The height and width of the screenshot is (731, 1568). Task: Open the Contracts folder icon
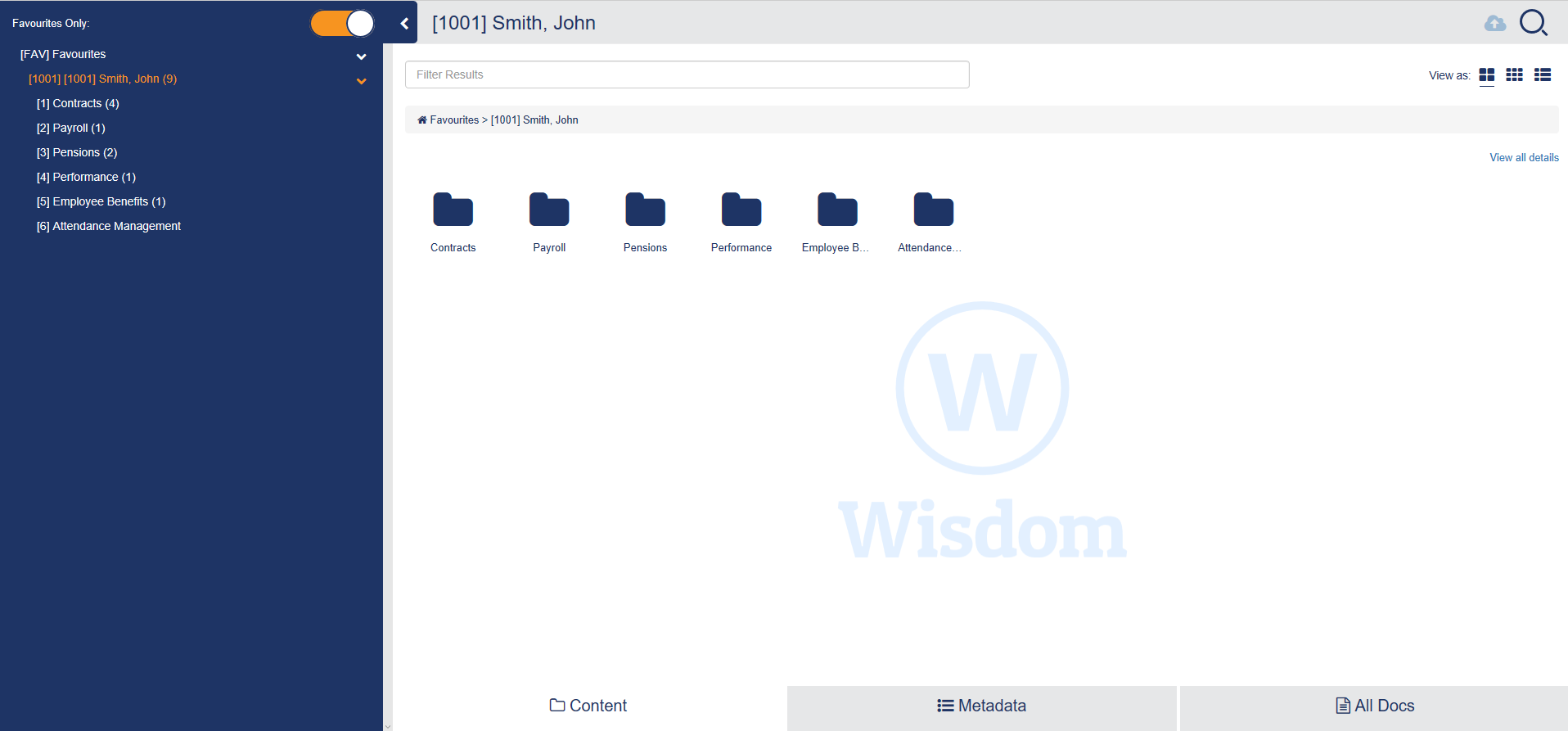click(x=453, y=210)
